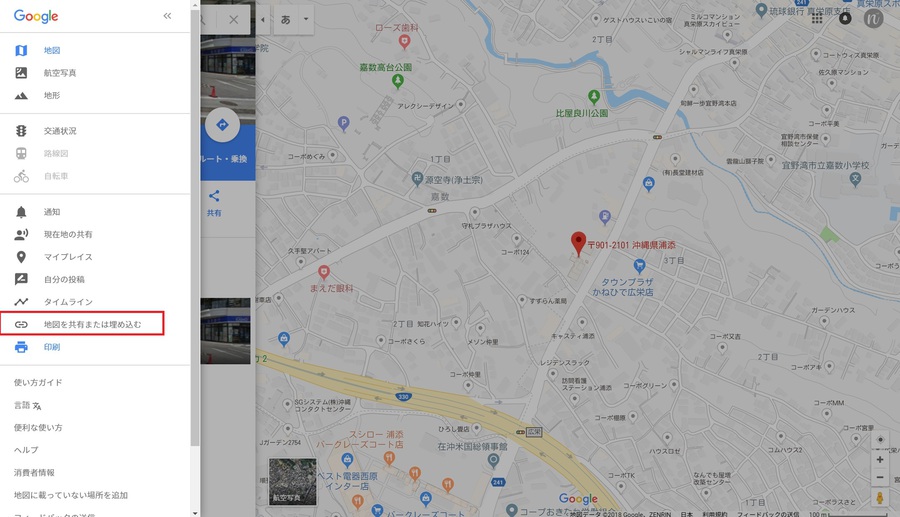Click the フィードバックの送信 footer link
Viewport: 900px width, 517px height.
point(768,514)
